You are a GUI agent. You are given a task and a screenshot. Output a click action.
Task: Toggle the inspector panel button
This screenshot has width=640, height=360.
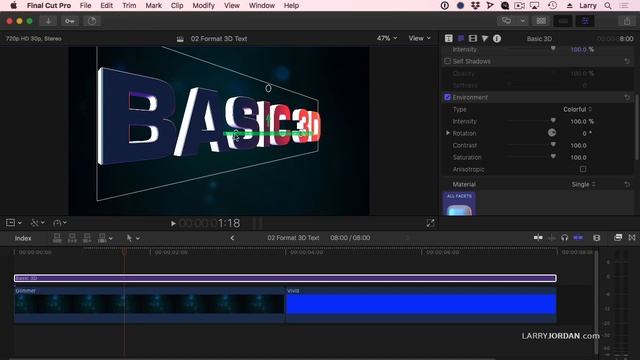[x=585, y=21]
